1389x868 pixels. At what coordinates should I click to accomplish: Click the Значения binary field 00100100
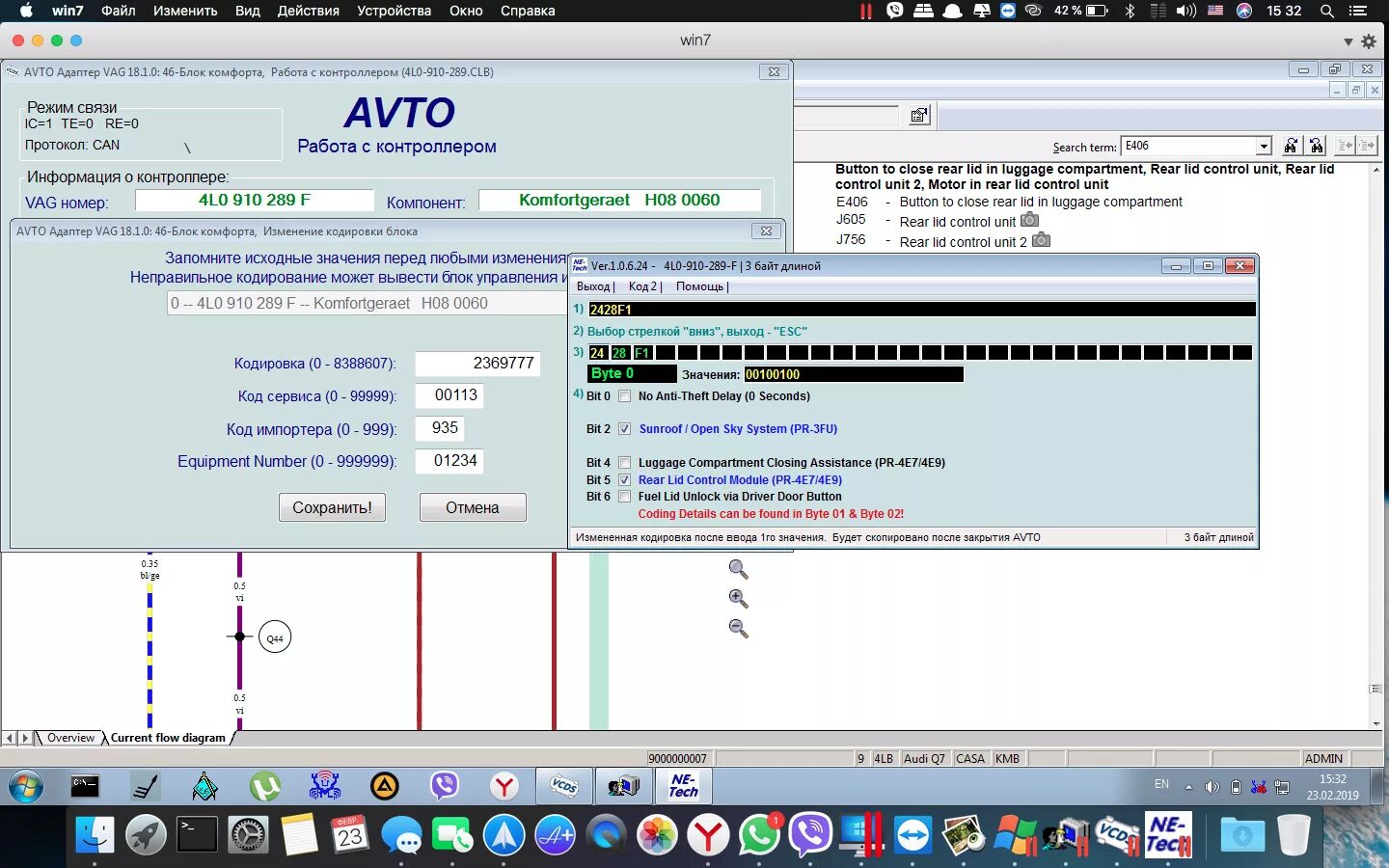point(853,374)
